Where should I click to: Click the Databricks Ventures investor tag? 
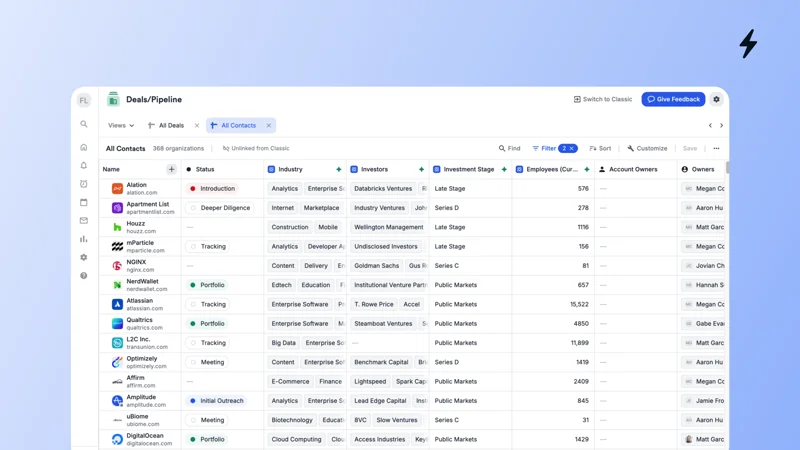[383, 189]
